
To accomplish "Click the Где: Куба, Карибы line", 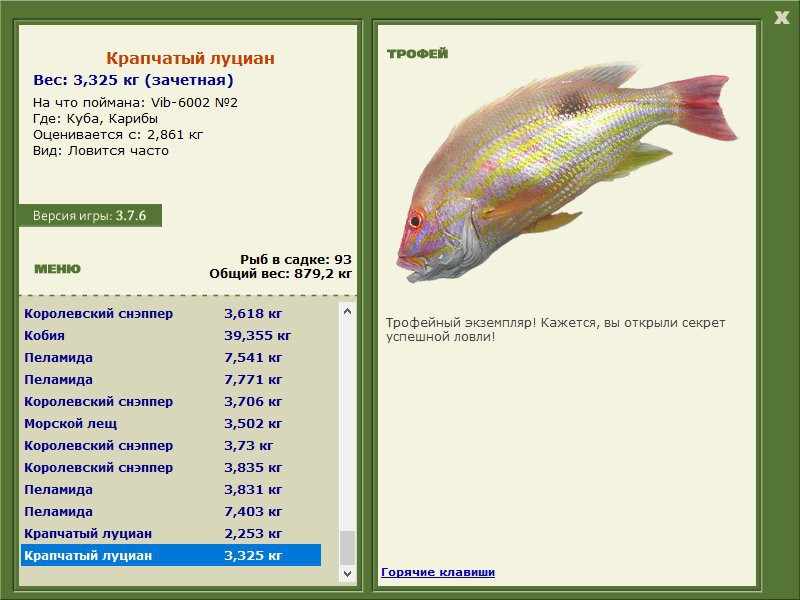I will click(95, 119).
